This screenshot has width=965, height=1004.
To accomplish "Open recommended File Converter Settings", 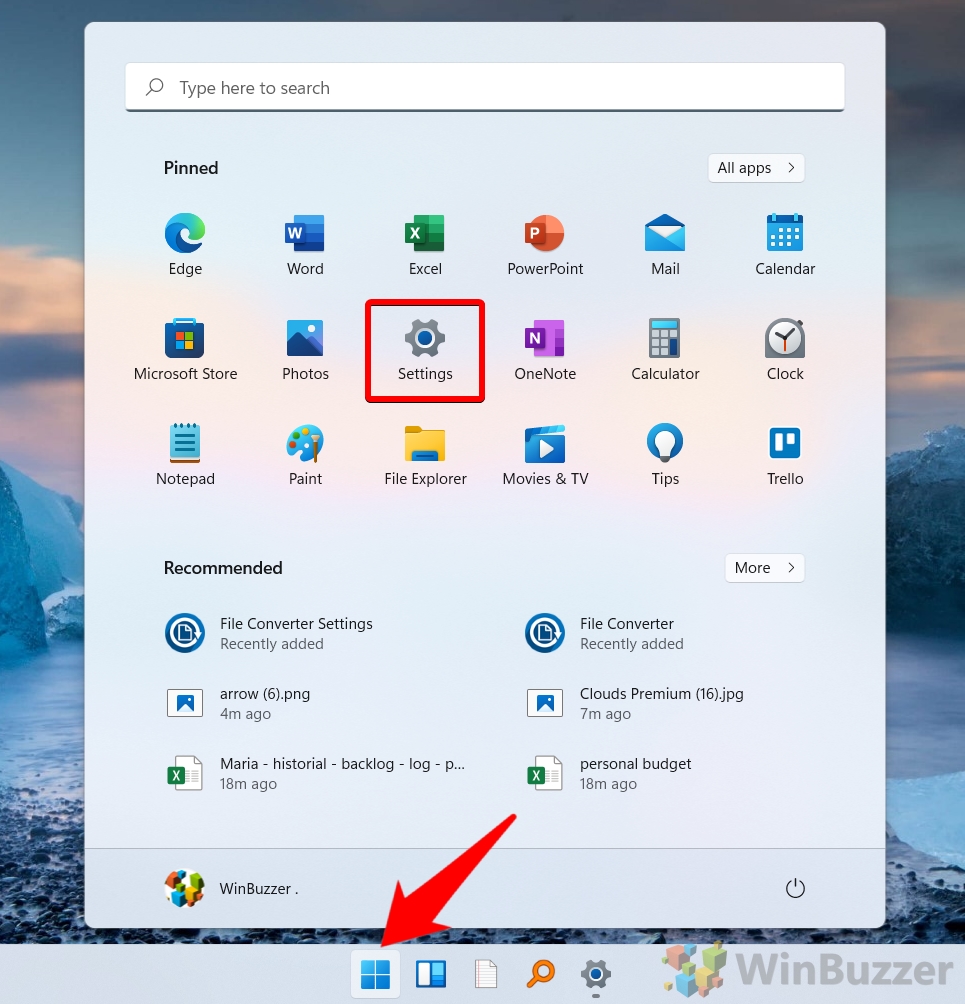I will tap(269, 633).
